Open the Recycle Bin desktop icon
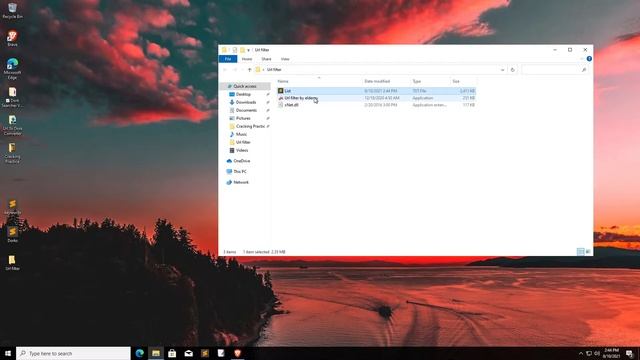The width and height of the screenshot is (640, 360). 12,11
